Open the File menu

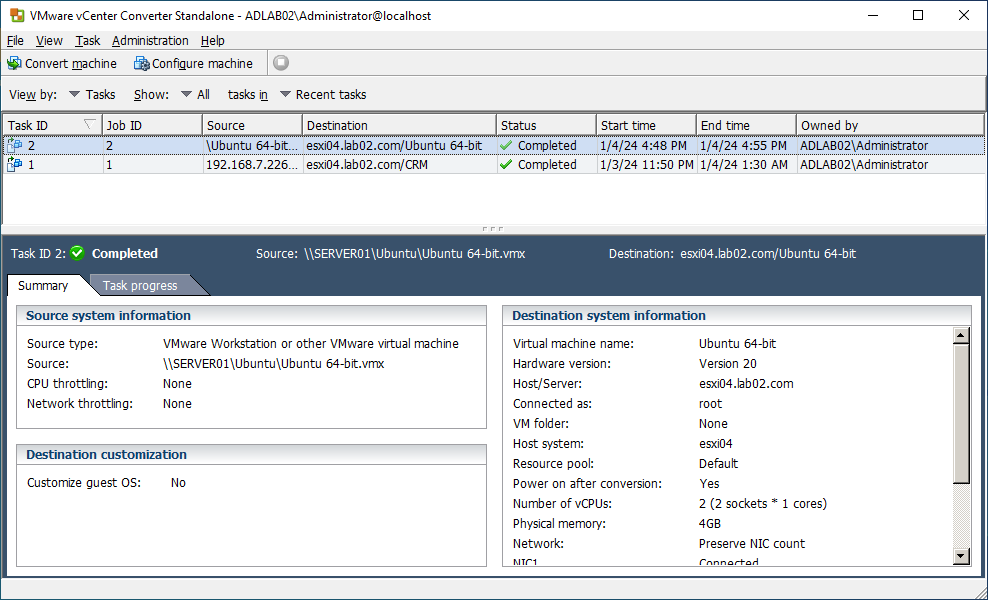click(x=15, y=40)
